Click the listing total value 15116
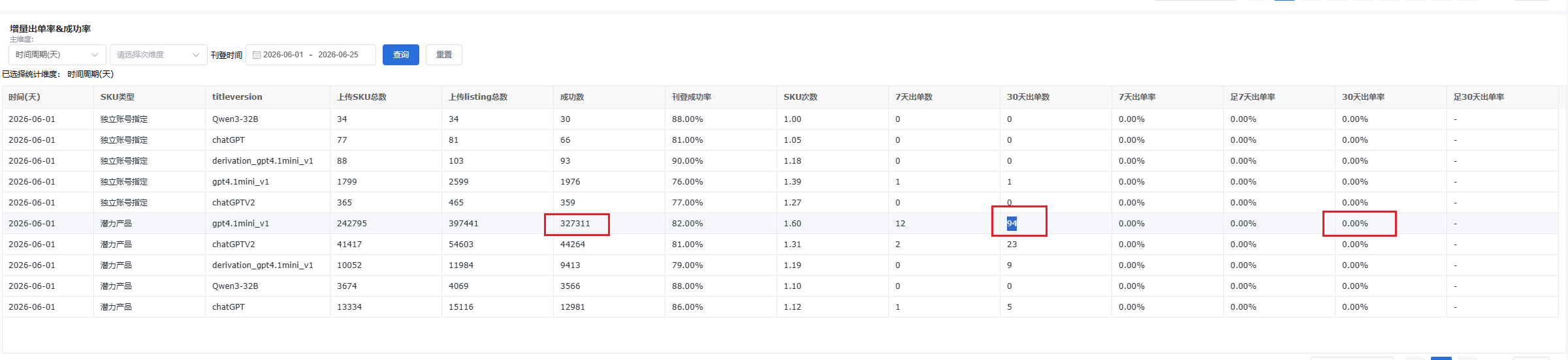1568x360 pixels. 461,307
